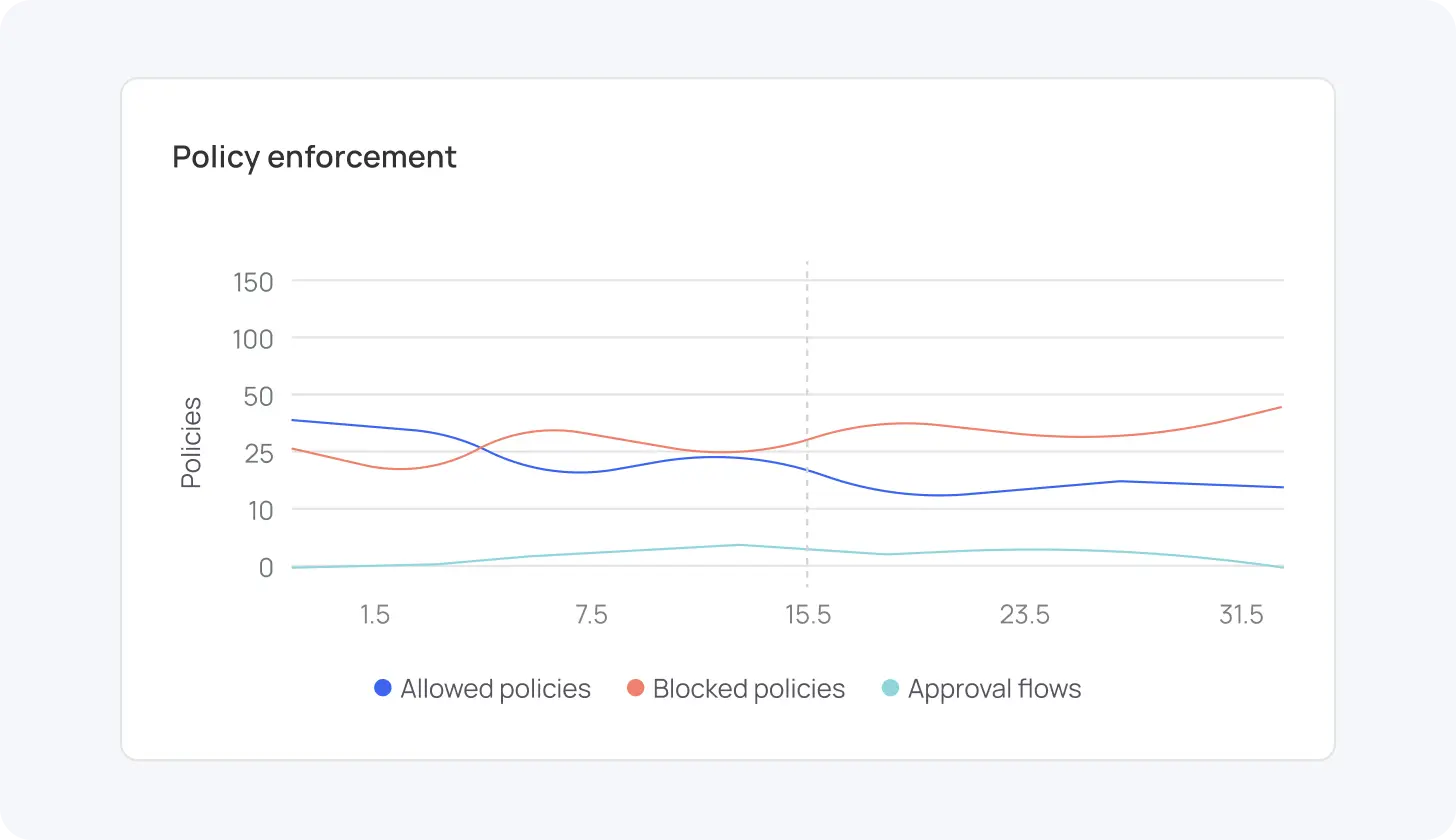Select the 23.5 x-axis tick label
1456x840 pixels.
(1024, 615)
